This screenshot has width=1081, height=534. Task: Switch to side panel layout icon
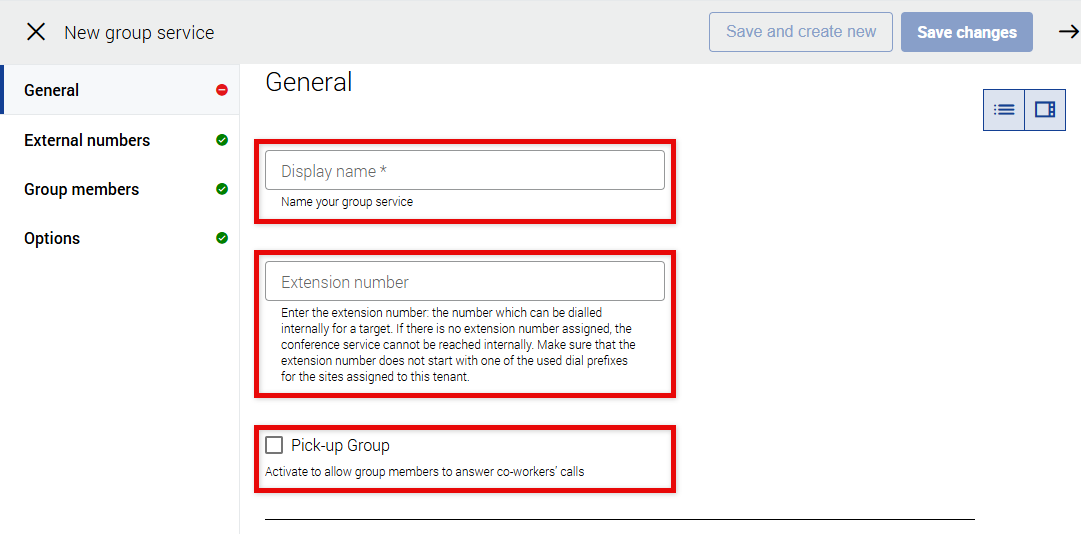(x=1045, y=110)
